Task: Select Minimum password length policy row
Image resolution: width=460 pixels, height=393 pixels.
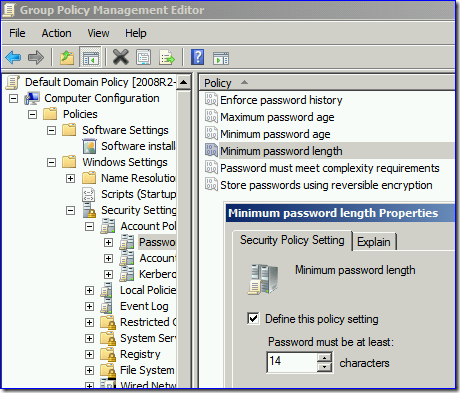Action: coord(329,151)
